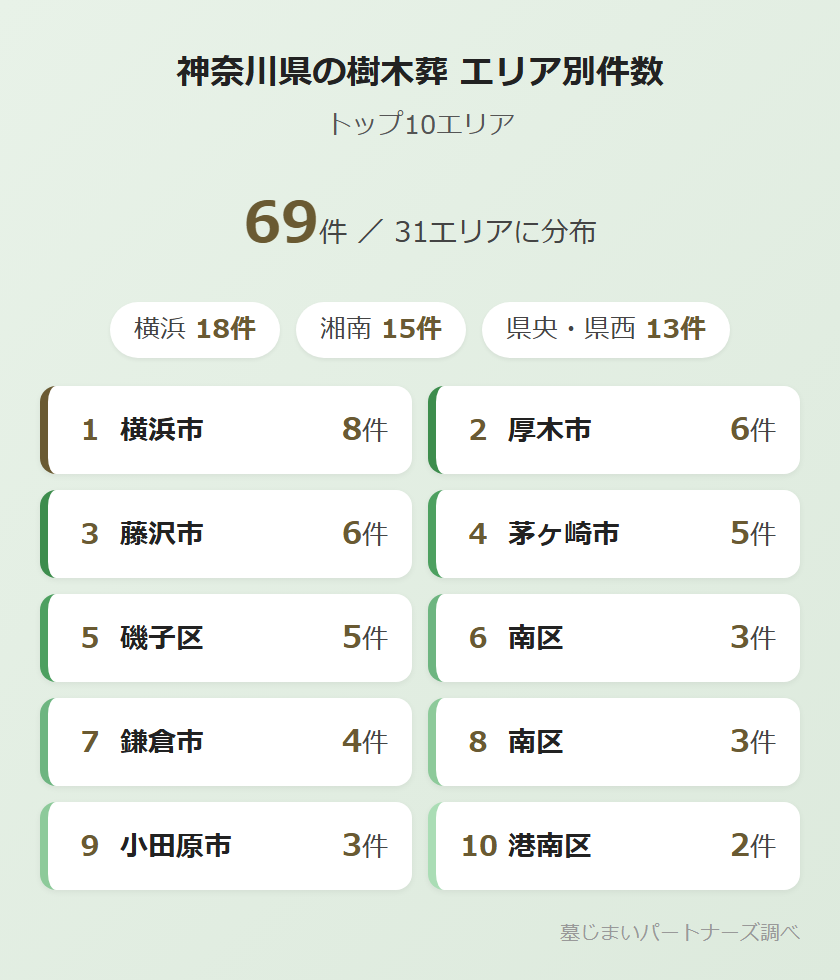Click the rank 8 南区 card
Viewport: 840px width, 980px height.
(615, 742)
